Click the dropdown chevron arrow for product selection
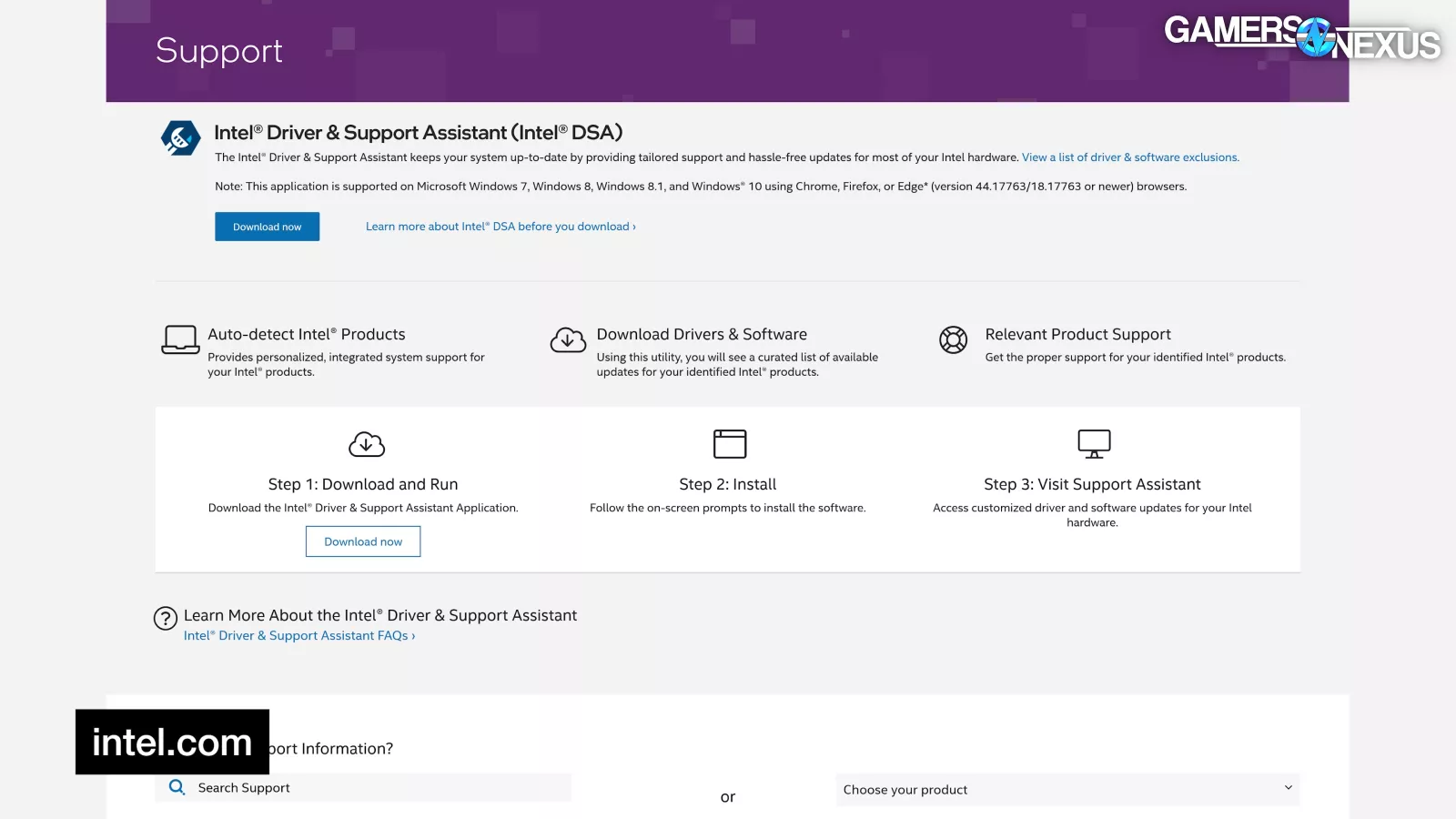This screenshot has width=1456, height=819. 1288,788
